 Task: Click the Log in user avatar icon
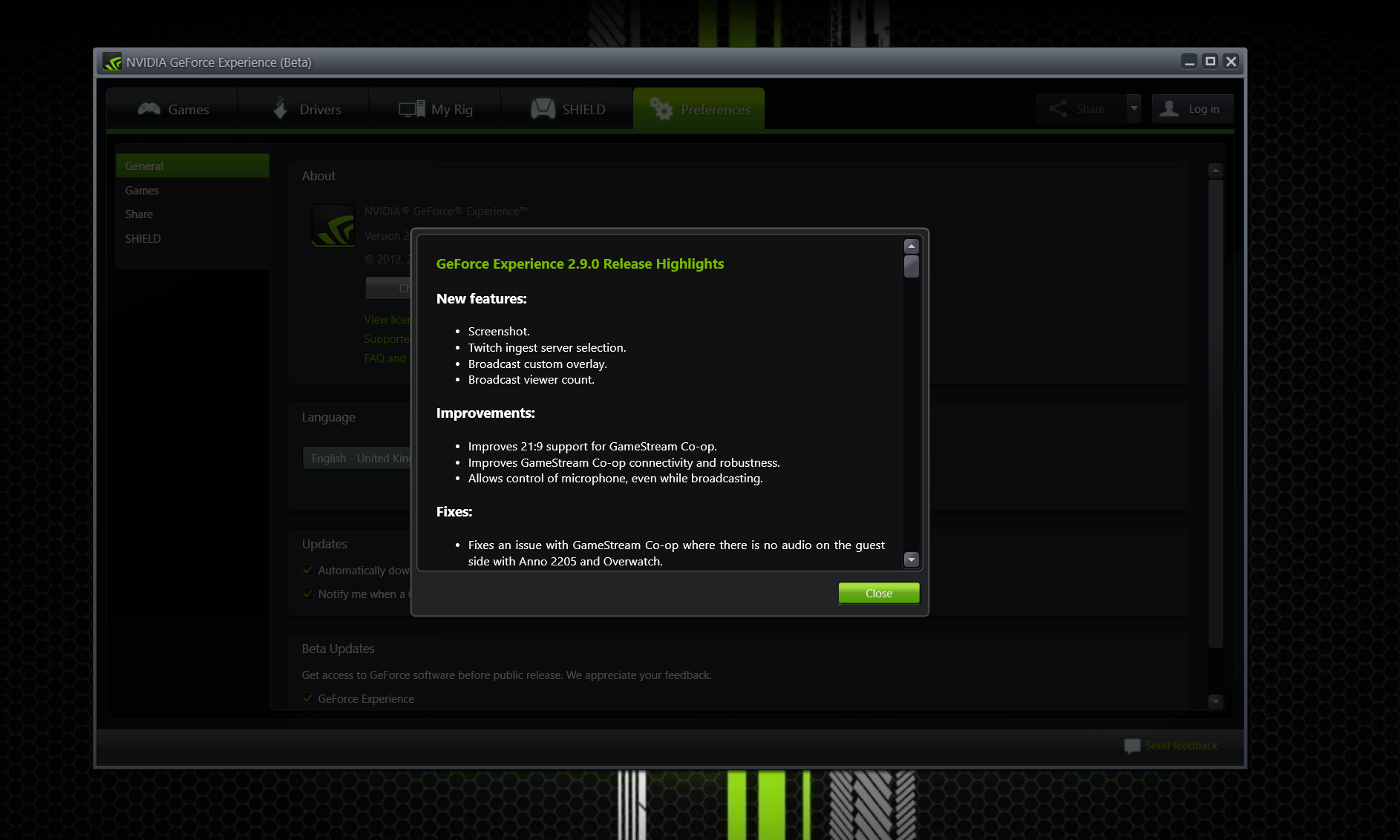[x=1169, y=108]
